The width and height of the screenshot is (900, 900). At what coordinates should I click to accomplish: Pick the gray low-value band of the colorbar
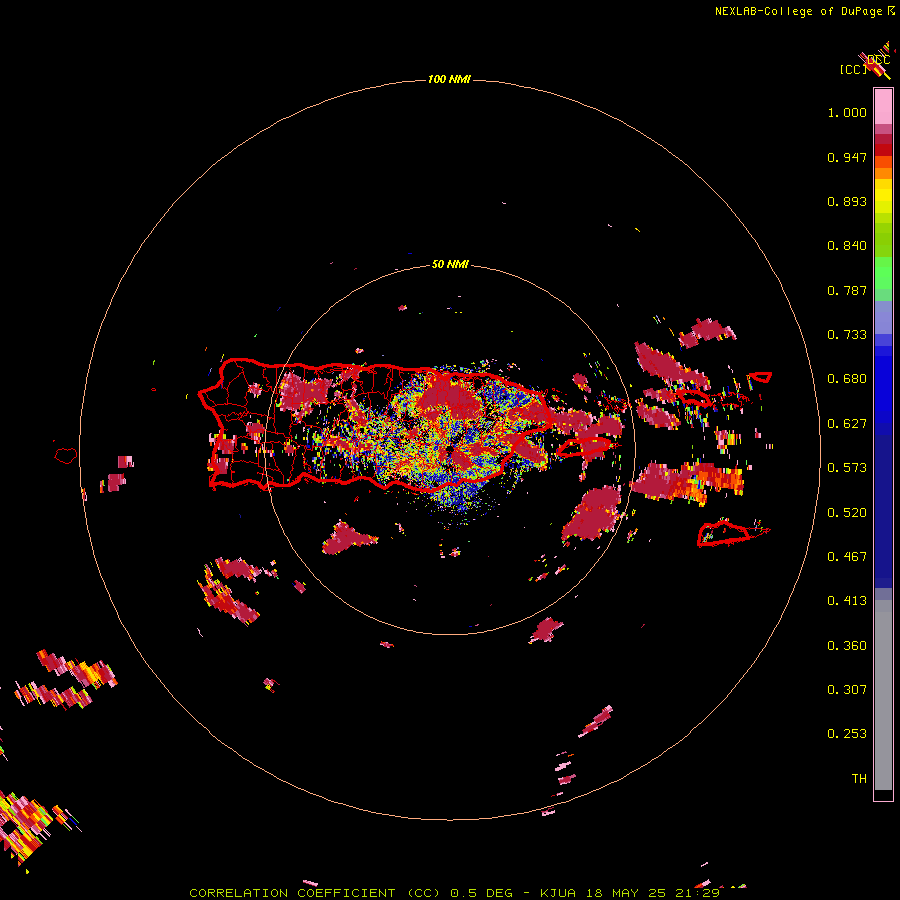coord(883,695)
